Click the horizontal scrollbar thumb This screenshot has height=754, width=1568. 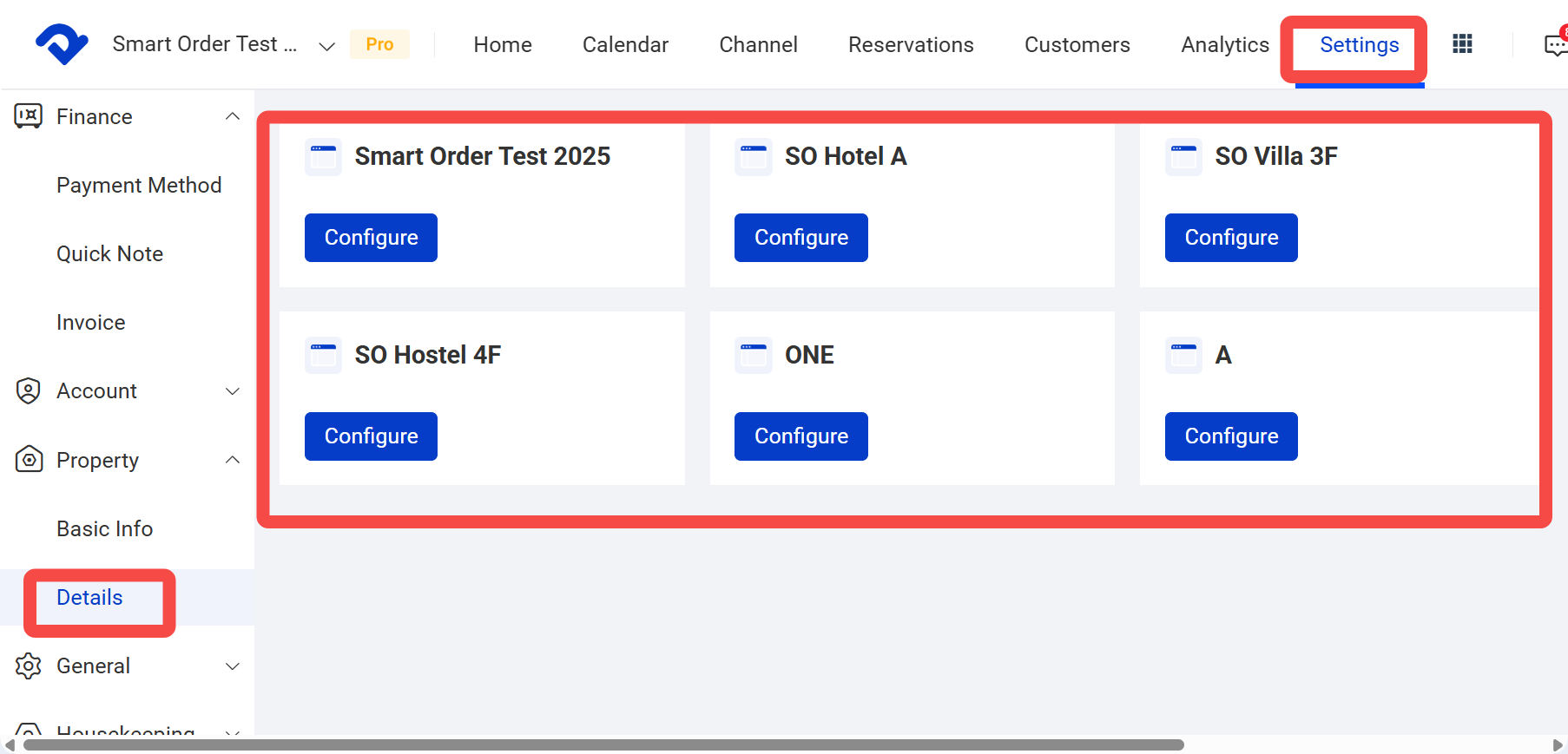click(603, 744)
